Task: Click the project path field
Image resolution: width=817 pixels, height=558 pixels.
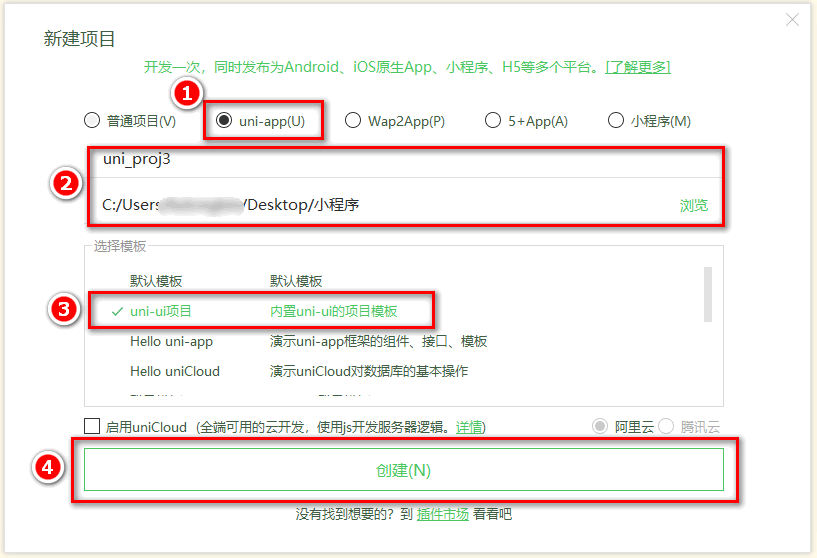Action: point(386,205)
